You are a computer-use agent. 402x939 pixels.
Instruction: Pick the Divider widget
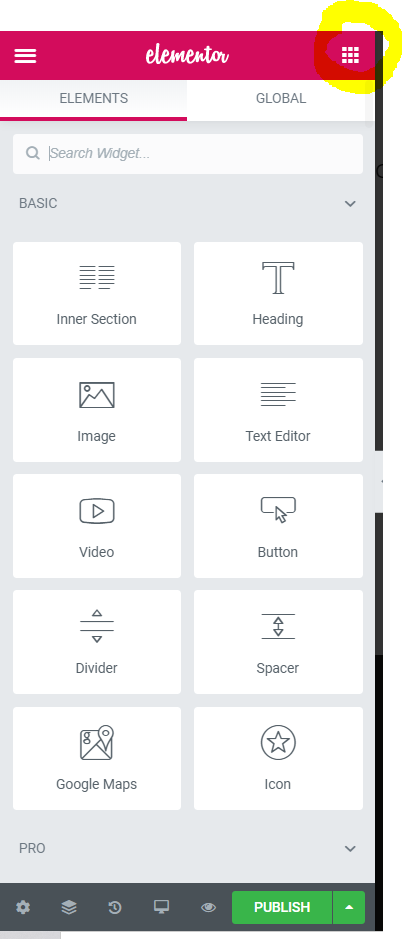coord(96,642)
